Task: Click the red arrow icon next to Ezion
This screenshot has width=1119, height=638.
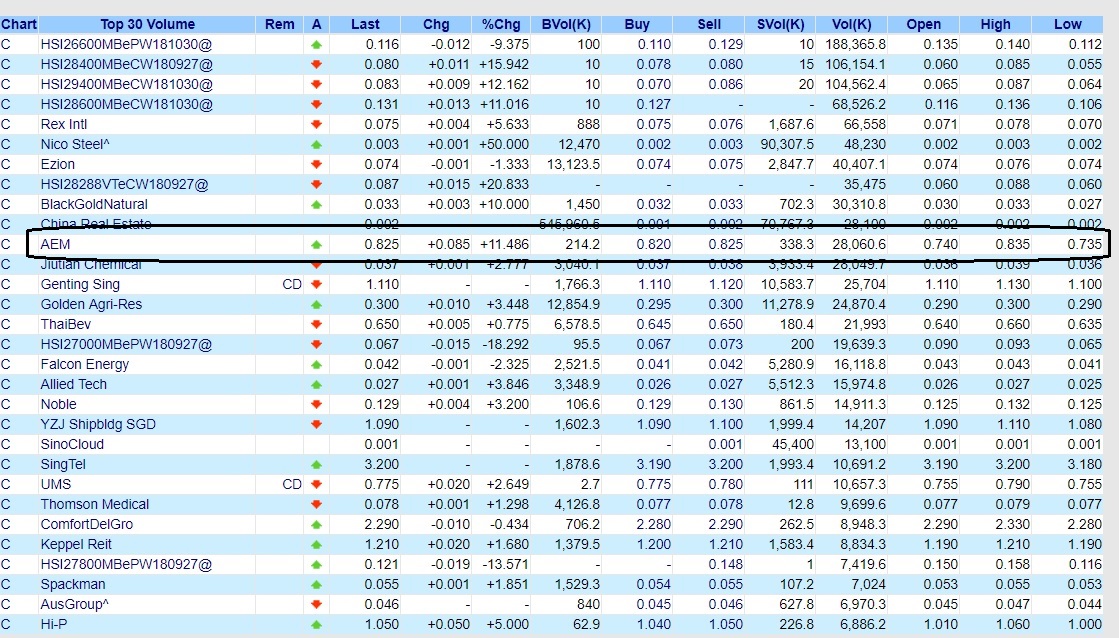Action: pyautogui.click(x=318, y=164)
